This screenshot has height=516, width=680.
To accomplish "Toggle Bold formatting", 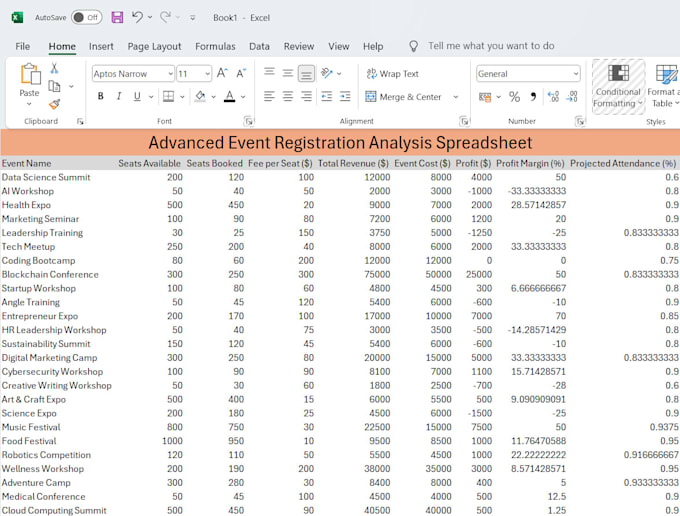I will 101,96.
